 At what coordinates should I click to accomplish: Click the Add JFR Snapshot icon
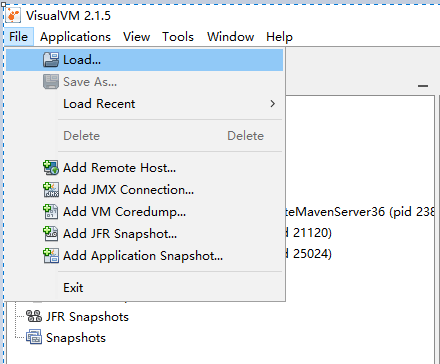(51, 234)
